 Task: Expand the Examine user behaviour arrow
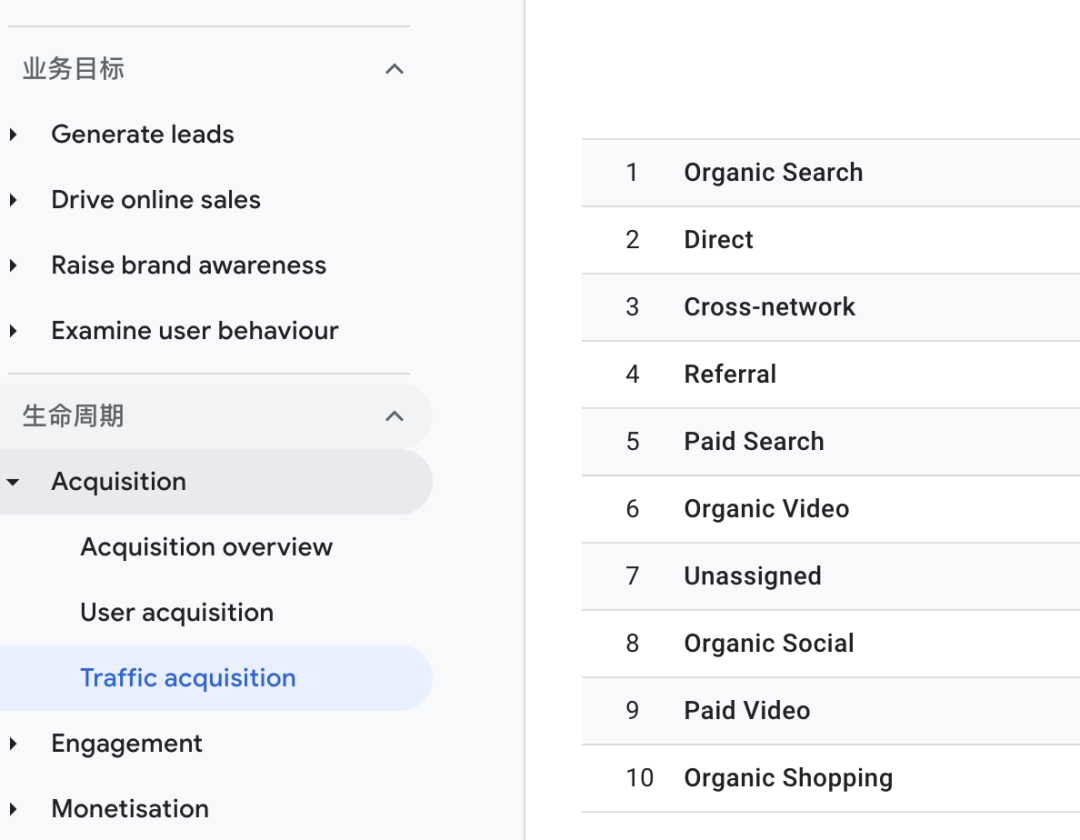coord(13,331)
